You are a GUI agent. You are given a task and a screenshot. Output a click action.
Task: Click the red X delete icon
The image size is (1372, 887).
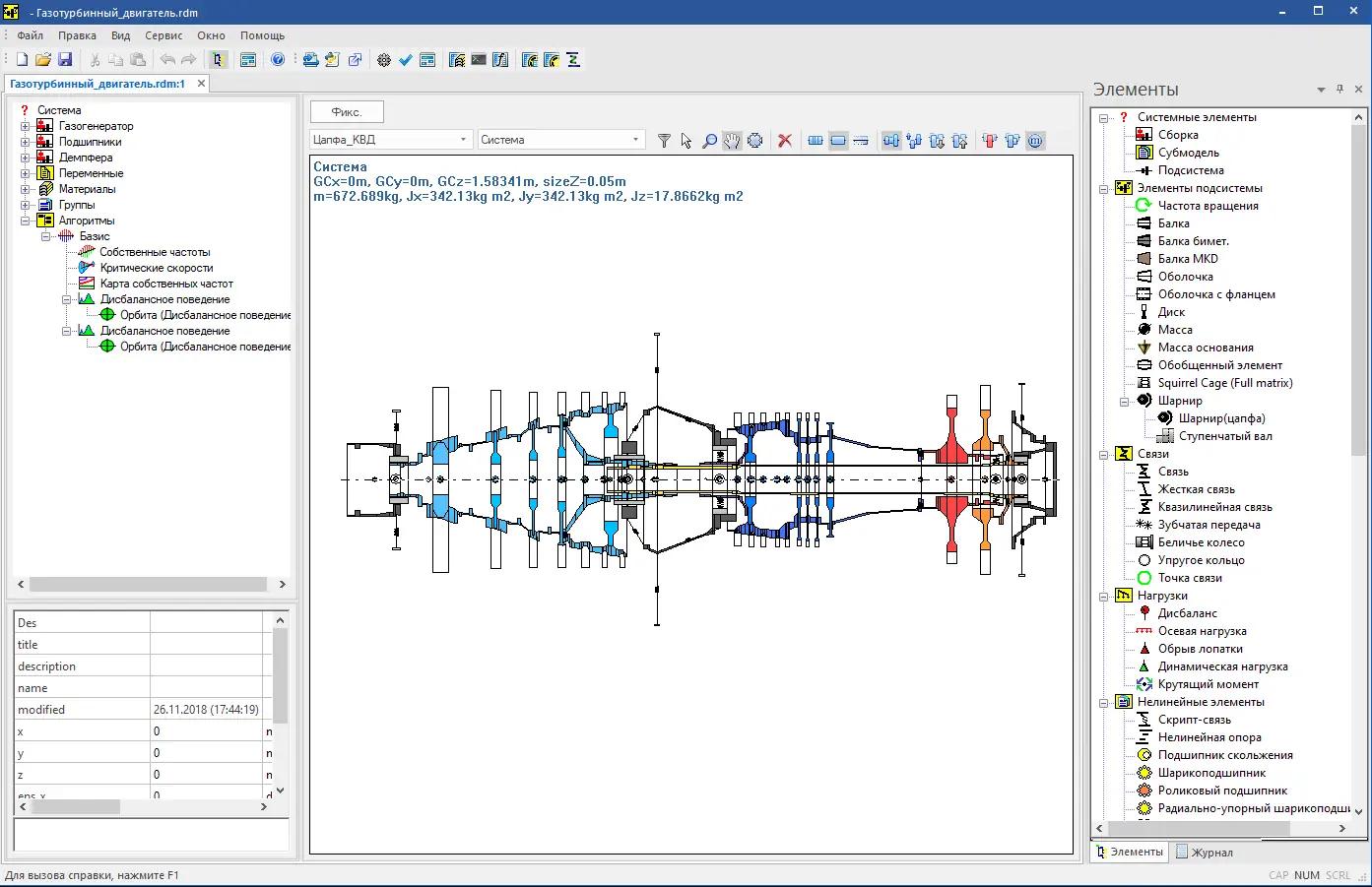point(785,141)
